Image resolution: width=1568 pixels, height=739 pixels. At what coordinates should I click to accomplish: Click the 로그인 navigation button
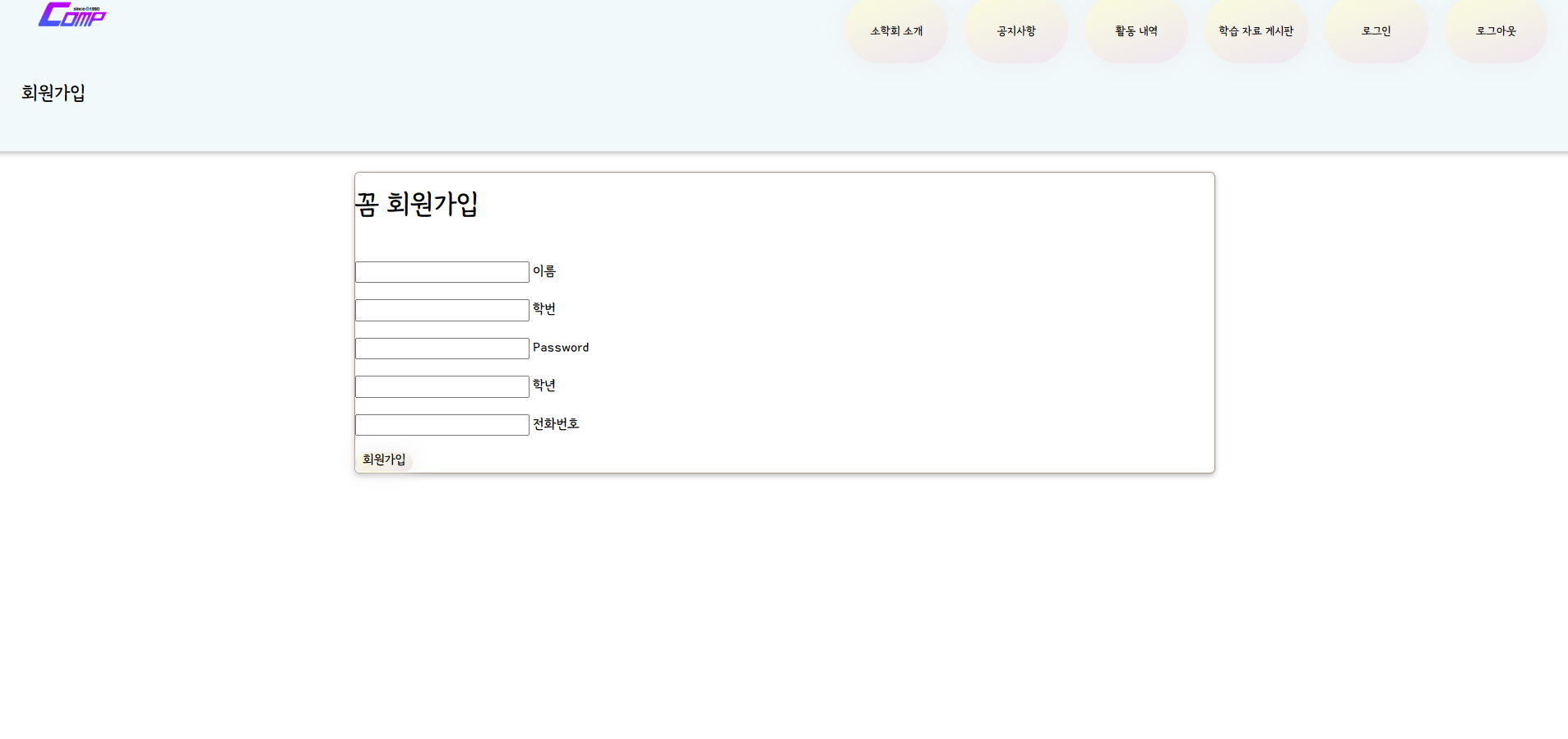coord(1376,31)
